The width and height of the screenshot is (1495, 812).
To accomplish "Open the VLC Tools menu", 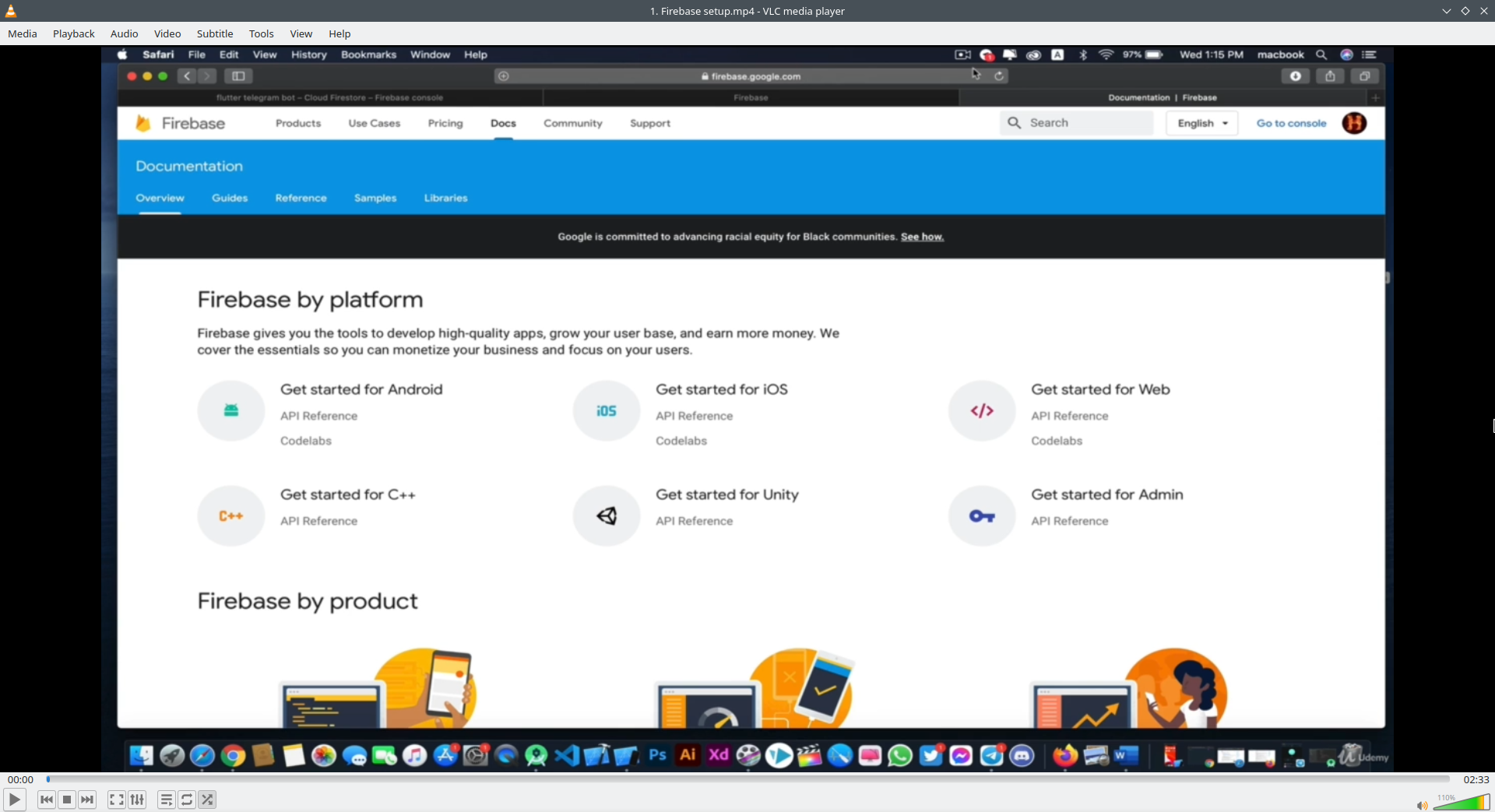I will (262, 33).
